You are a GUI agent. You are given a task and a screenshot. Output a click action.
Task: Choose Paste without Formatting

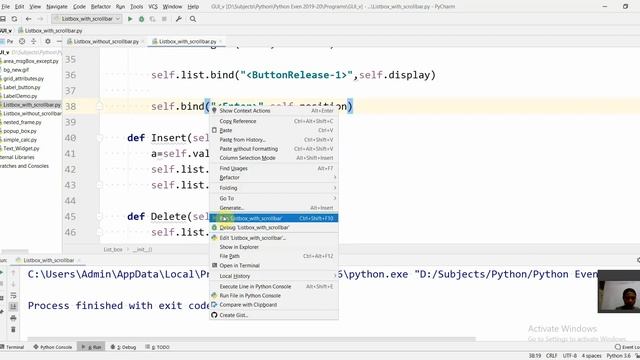click(273, 149)
